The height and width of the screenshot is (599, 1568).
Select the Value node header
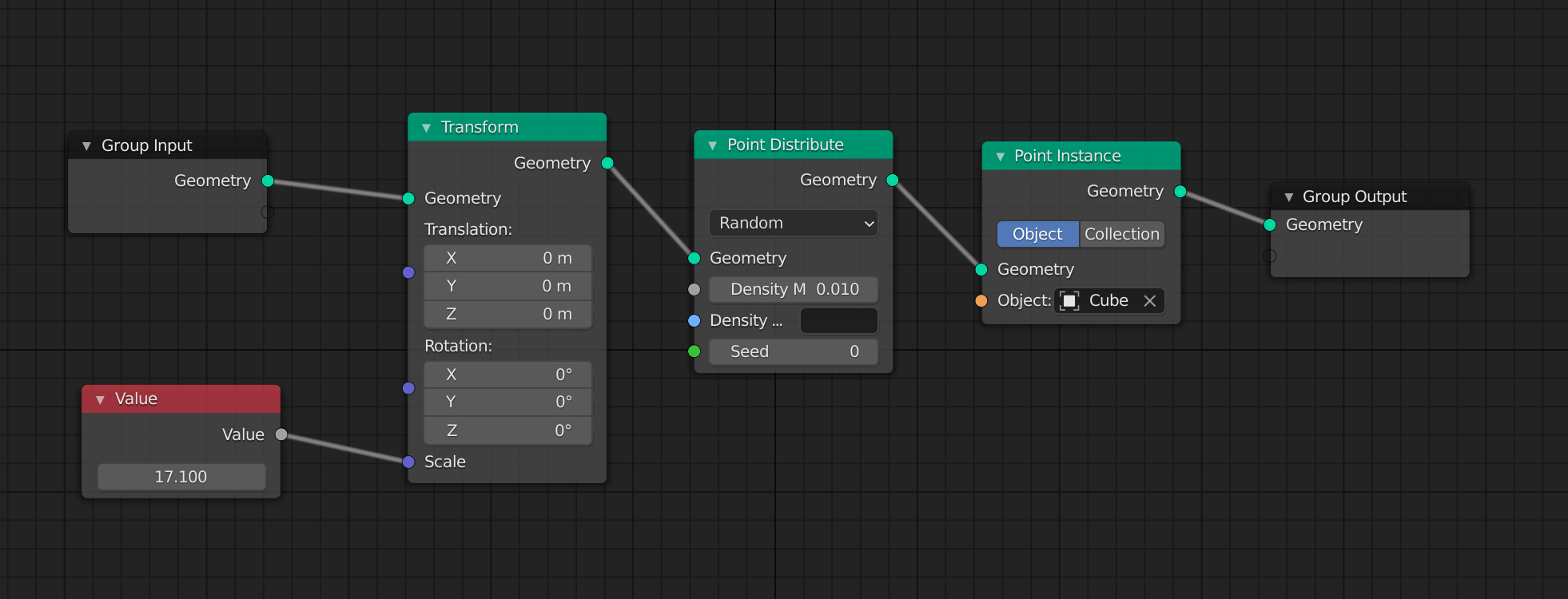[x=181, y=399]
